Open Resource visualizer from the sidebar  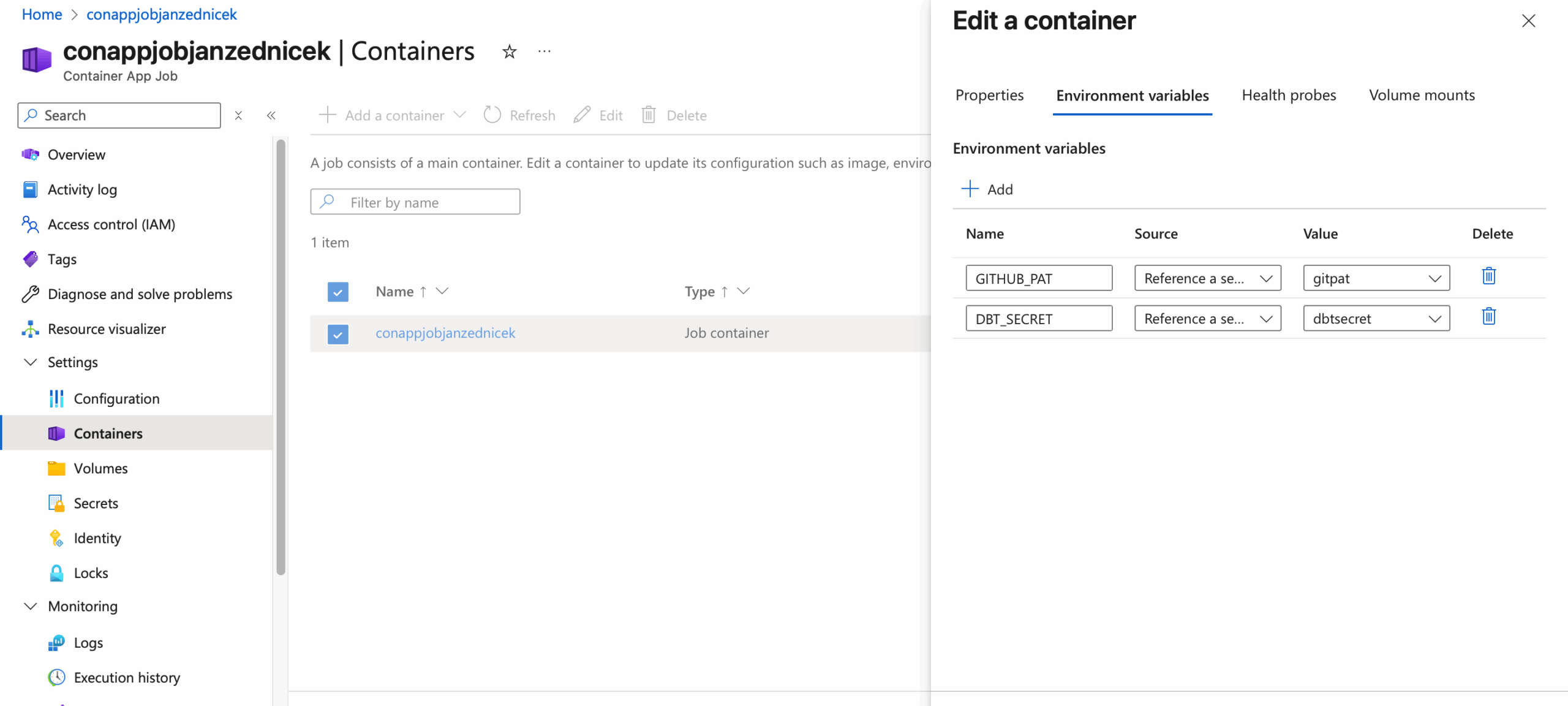click(106, 329)
